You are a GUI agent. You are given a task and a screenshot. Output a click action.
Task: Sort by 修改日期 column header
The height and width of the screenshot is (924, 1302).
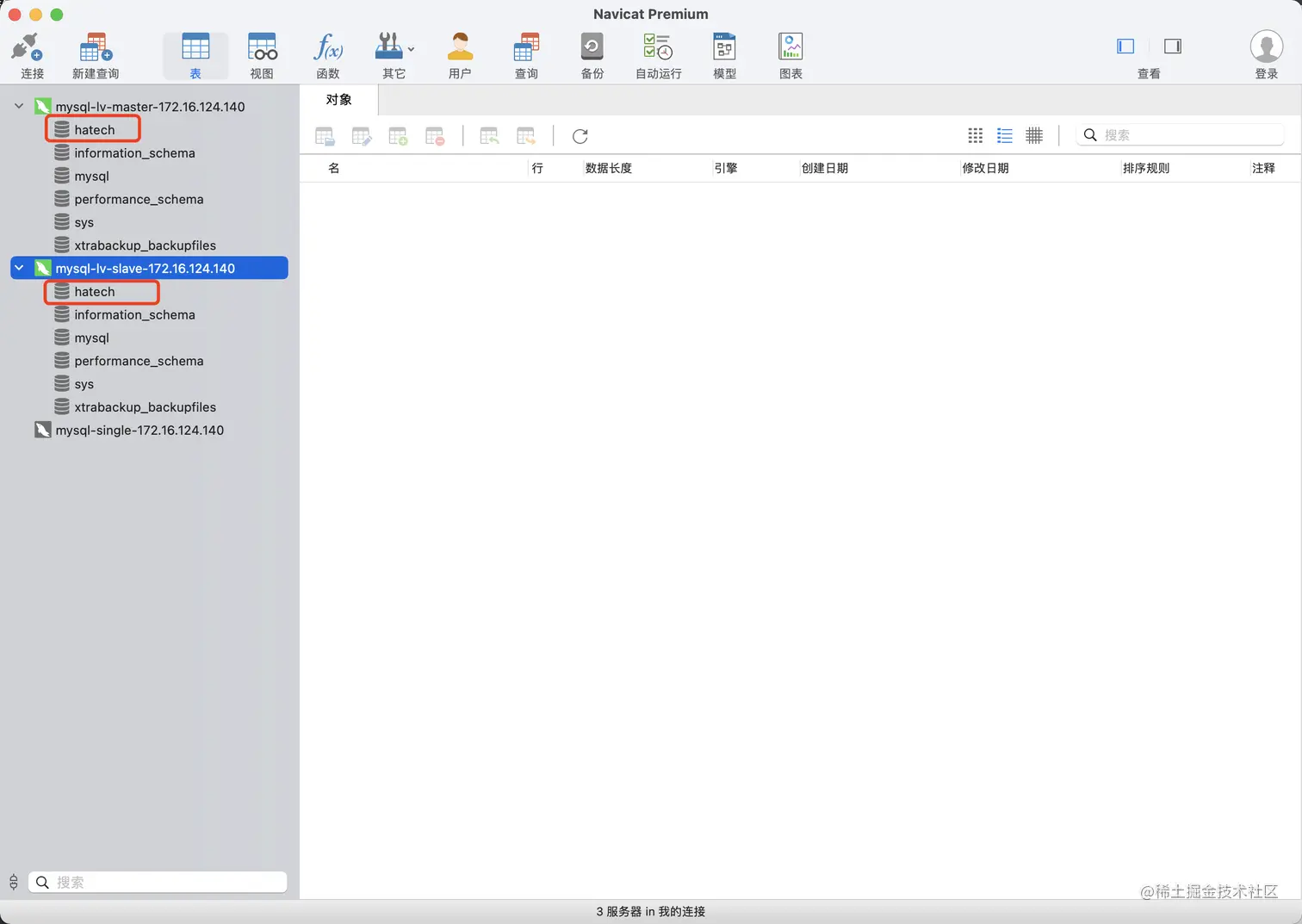click(986, 168)
